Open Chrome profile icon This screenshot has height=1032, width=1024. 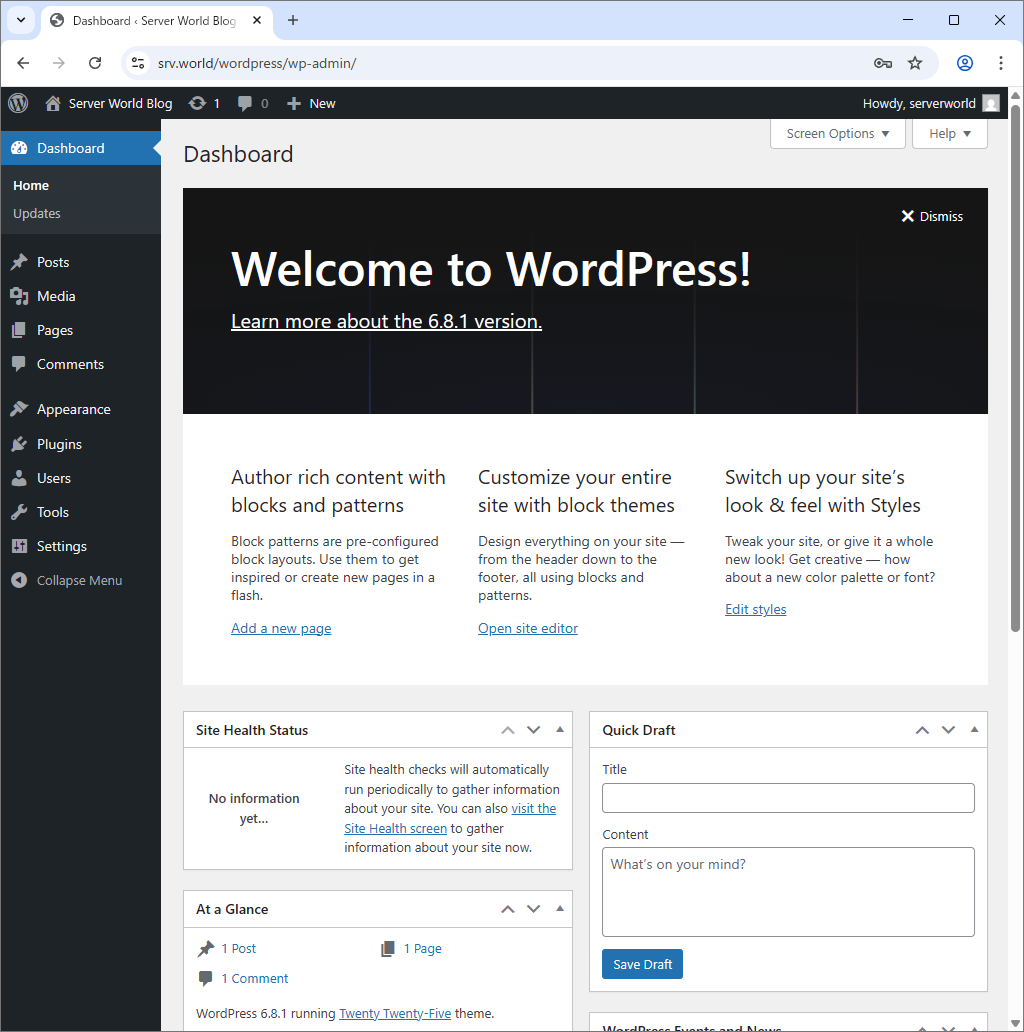click(x=965, y=63)
